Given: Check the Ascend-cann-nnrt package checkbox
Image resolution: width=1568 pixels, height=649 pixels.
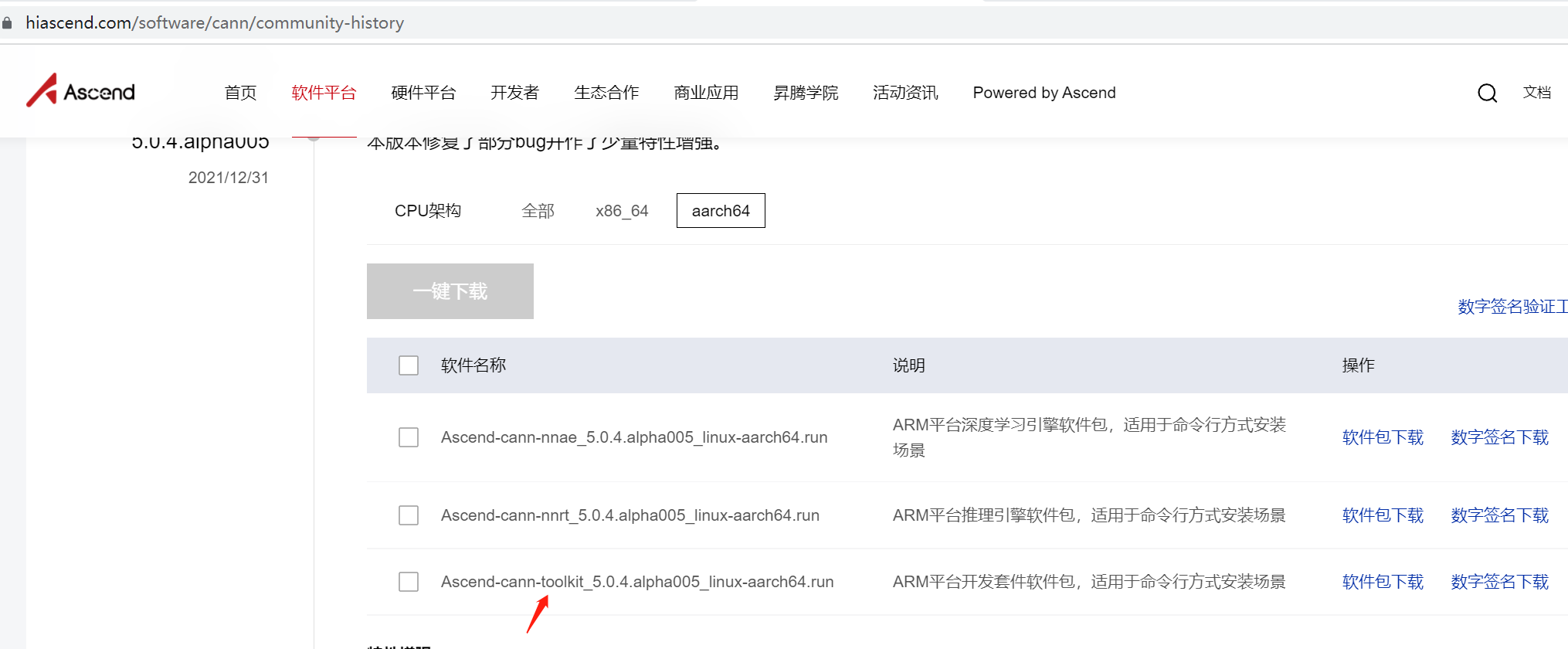Looking at the screenshot, I should (409, 515).
